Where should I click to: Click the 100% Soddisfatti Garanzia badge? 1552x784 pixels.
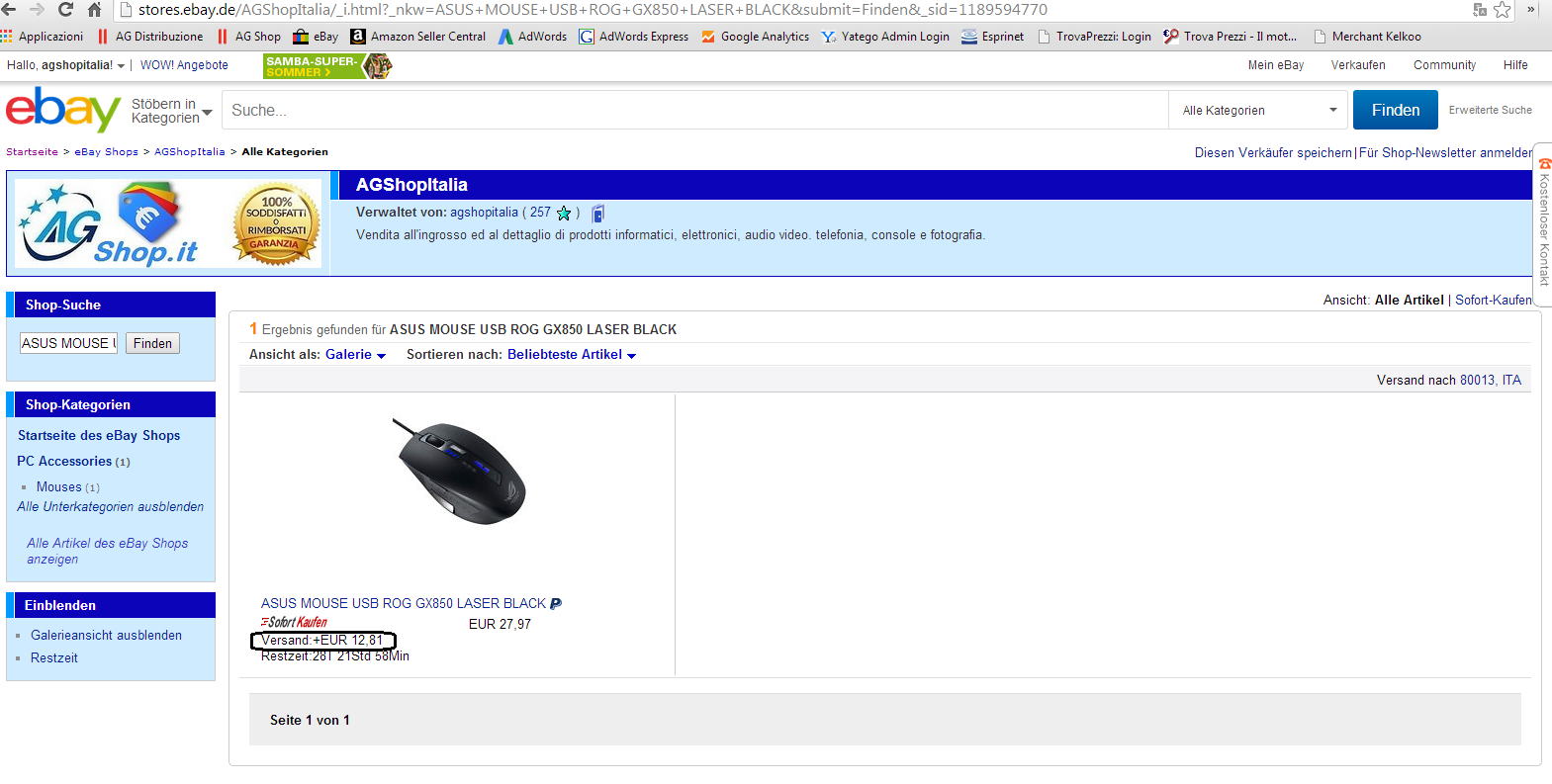click(277, 225)
